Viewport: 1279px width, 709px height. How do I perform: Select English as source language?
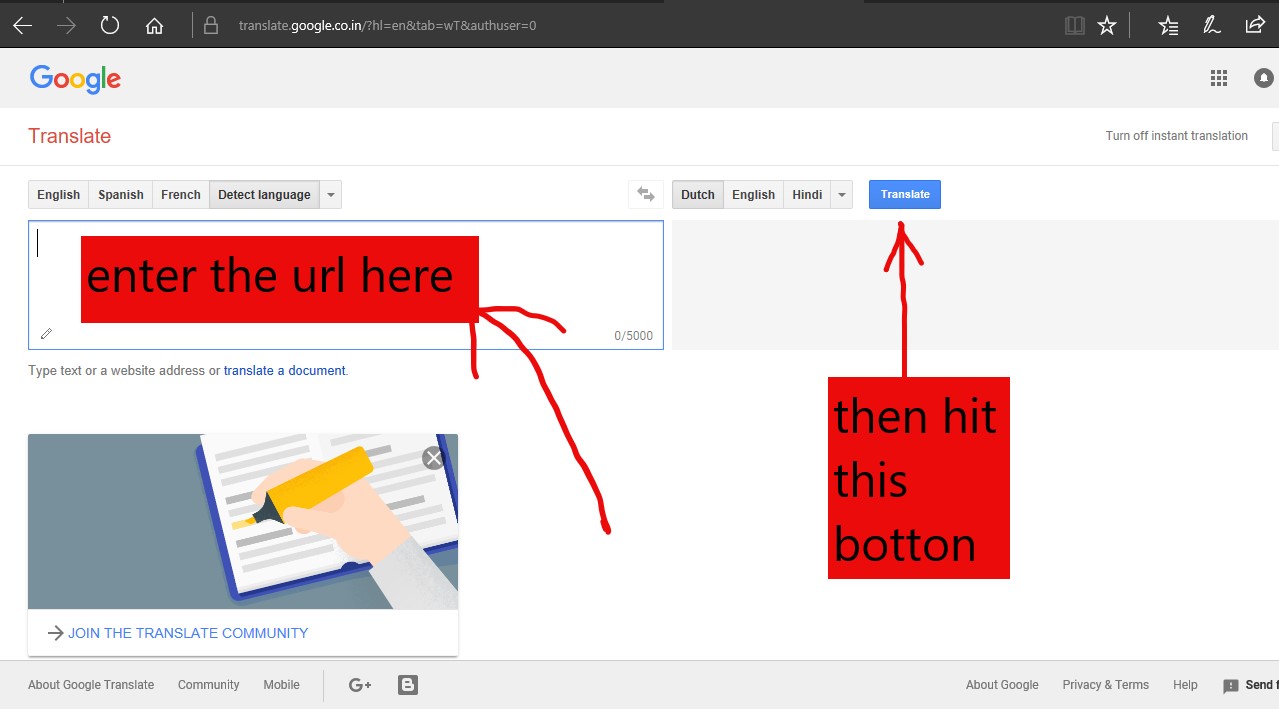point(59,194)
